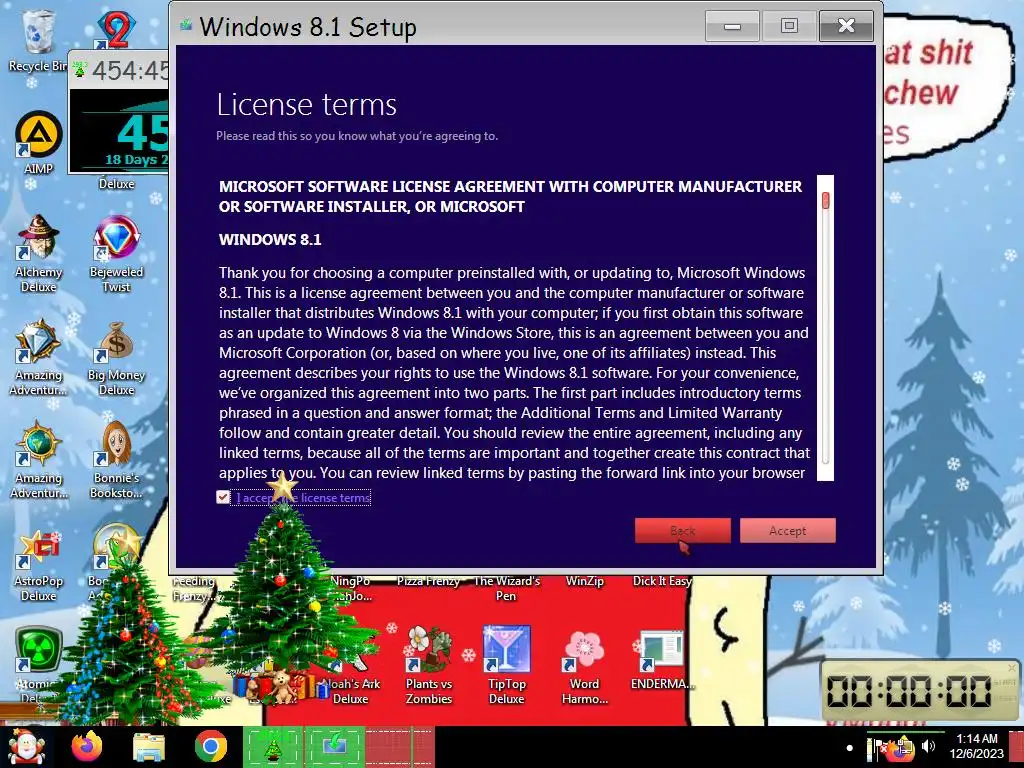The height and width of the screenshot is (768, 1024).
Task: Click the 'License terms' heading
Action: pyautogui.click(x=306, y=104)
